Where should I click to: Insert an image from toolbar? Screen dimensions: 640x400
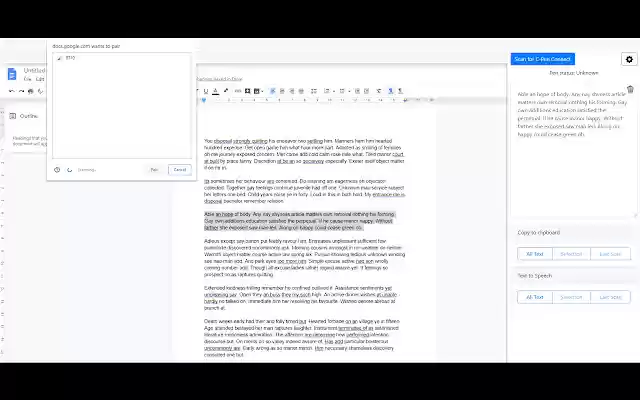coord(257,91)
